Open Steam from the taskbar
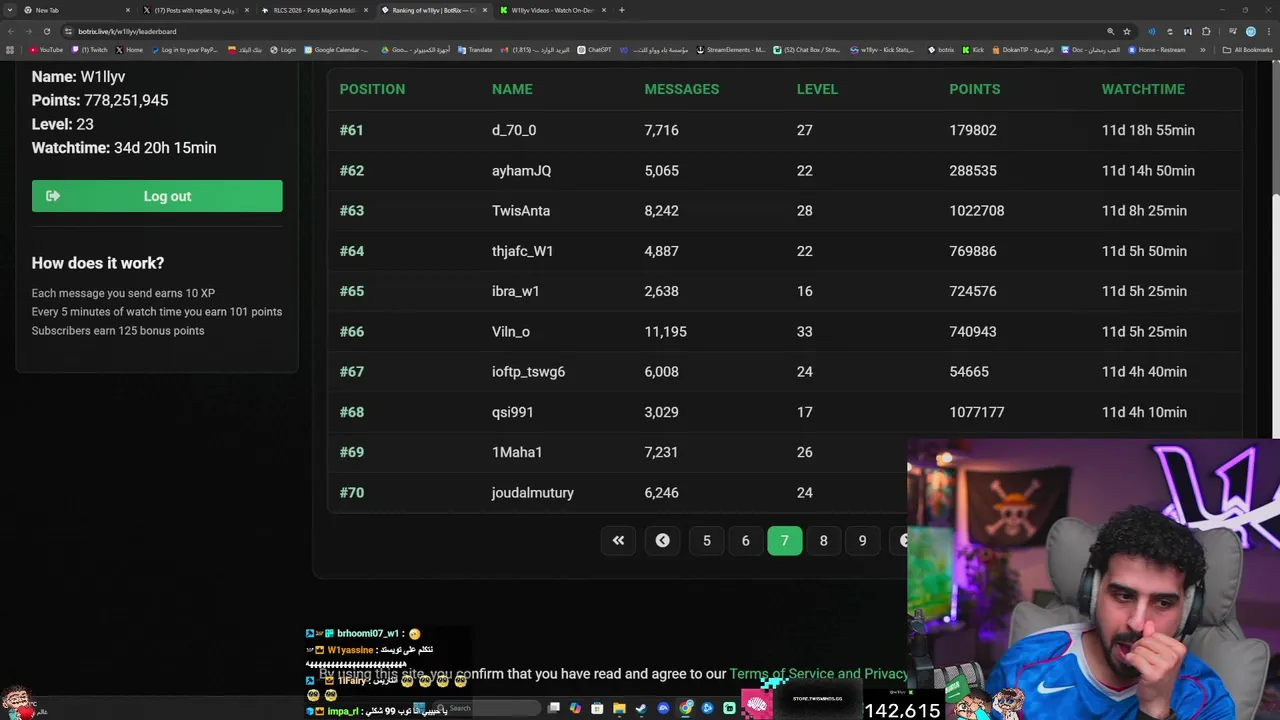The width and height of the screenshot is (1280, 720). (641, 708)
